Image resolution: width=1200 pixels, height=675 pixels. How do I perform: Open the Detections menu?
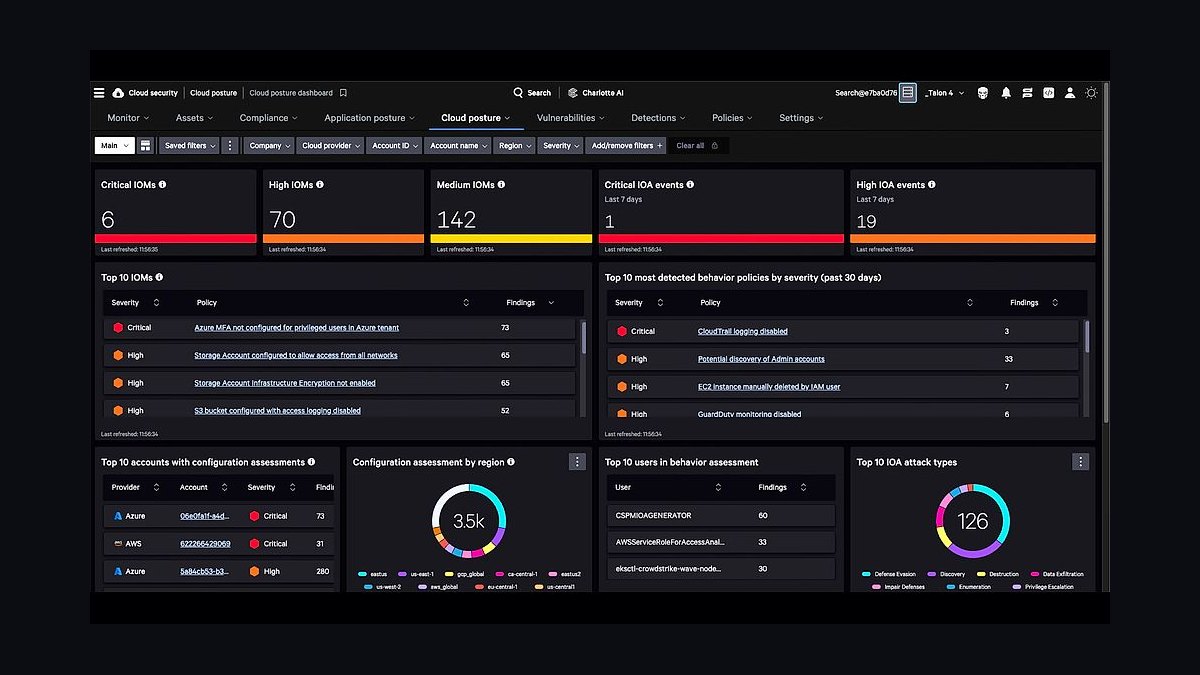(x=658, y=118)
